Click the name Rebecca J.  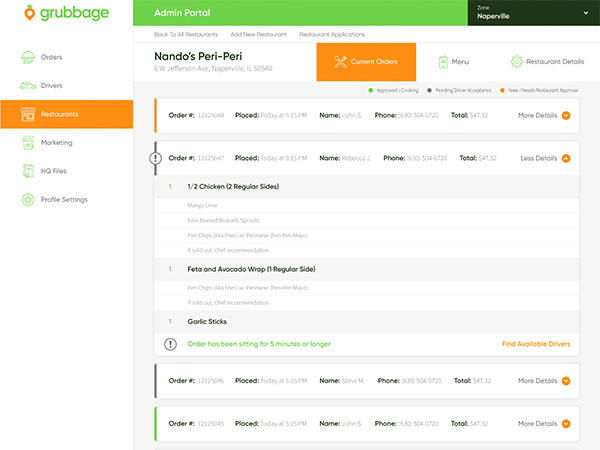coord(356,158)
